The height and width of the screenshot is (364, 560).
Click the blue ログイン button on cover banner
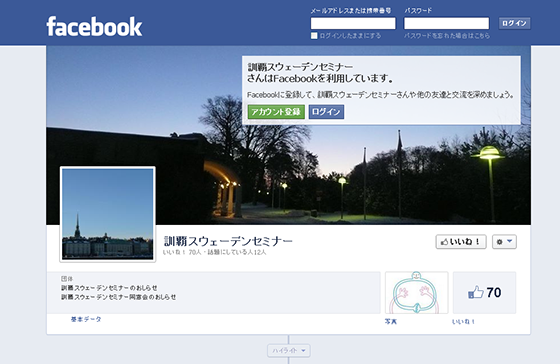coord(326,112)
